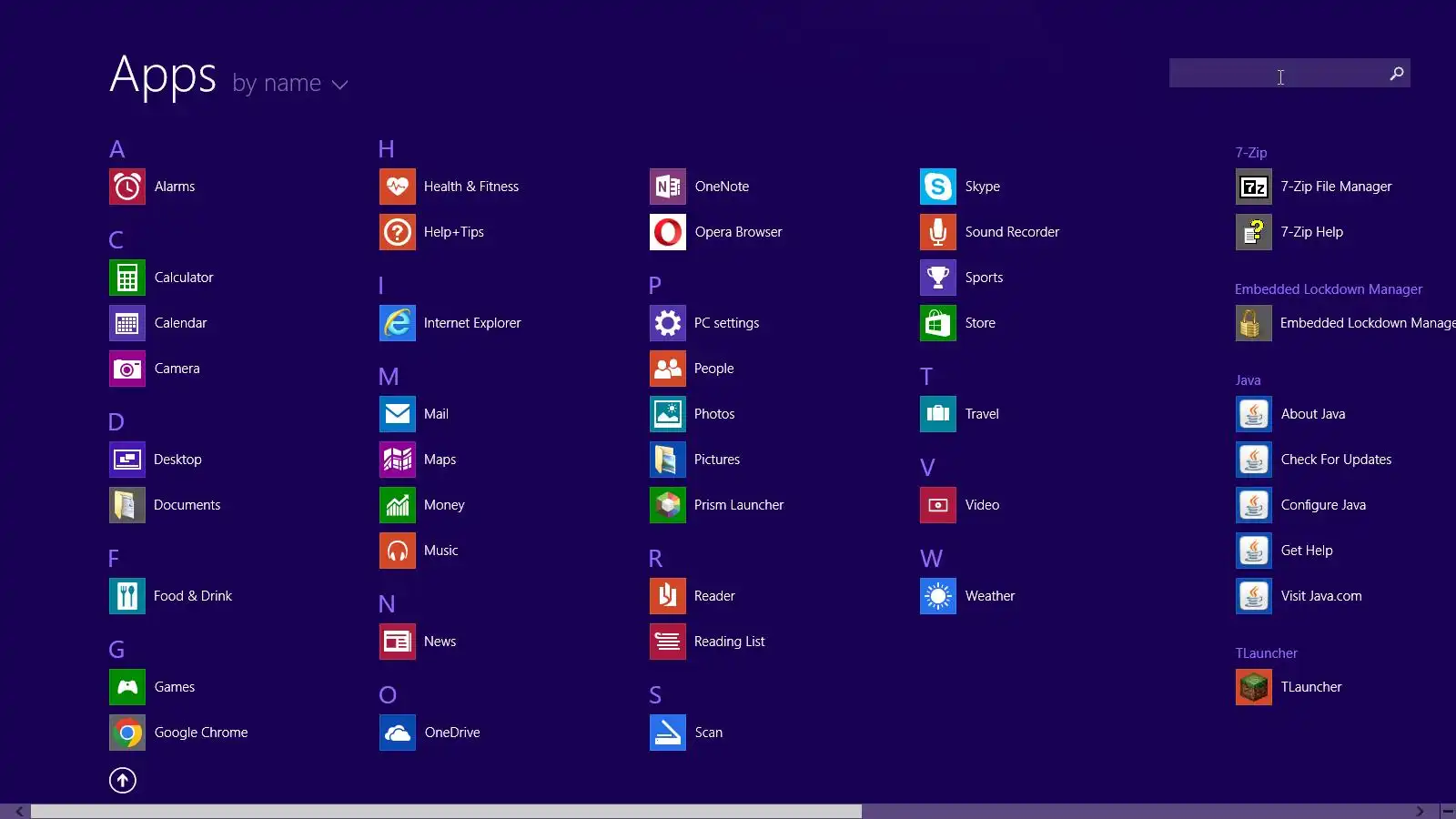Launch 7-Zip File Manager icon
The height and width of the screenshot is (819, 1456).
tap(1254, 187)
